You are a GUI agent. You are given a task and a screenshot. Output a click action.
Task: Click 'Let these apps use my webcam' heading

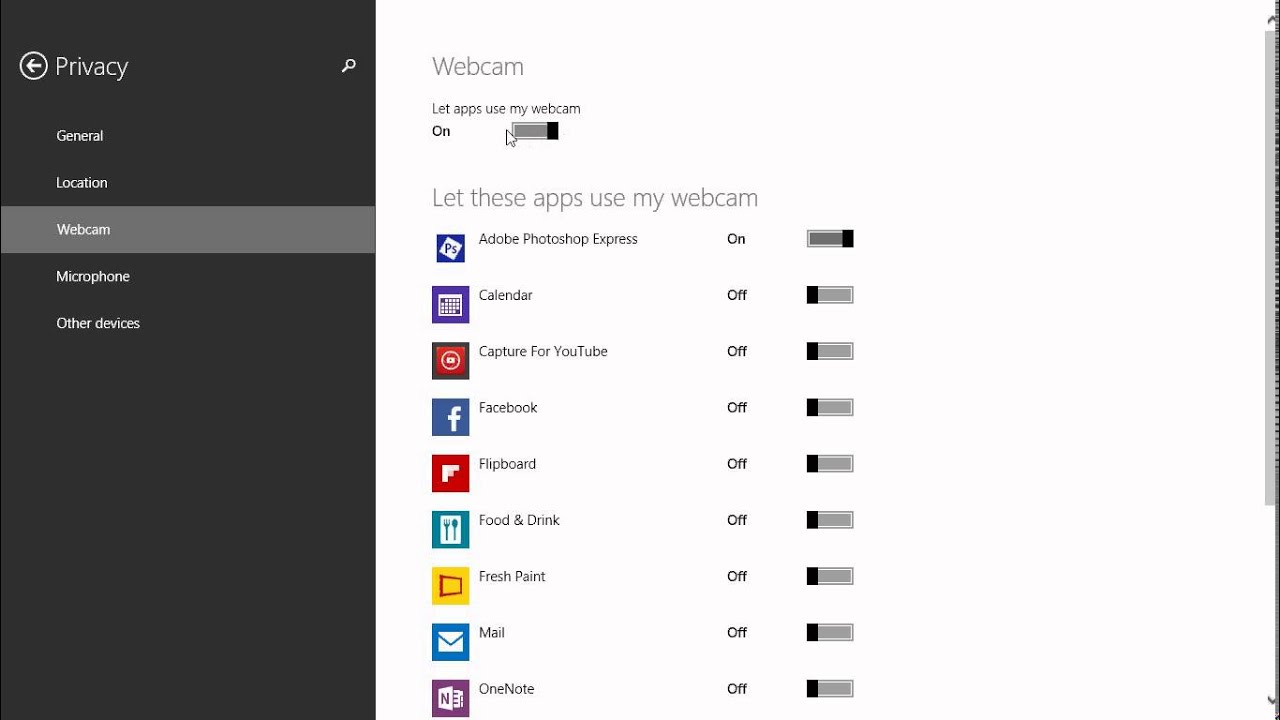[x=595, y=198]
